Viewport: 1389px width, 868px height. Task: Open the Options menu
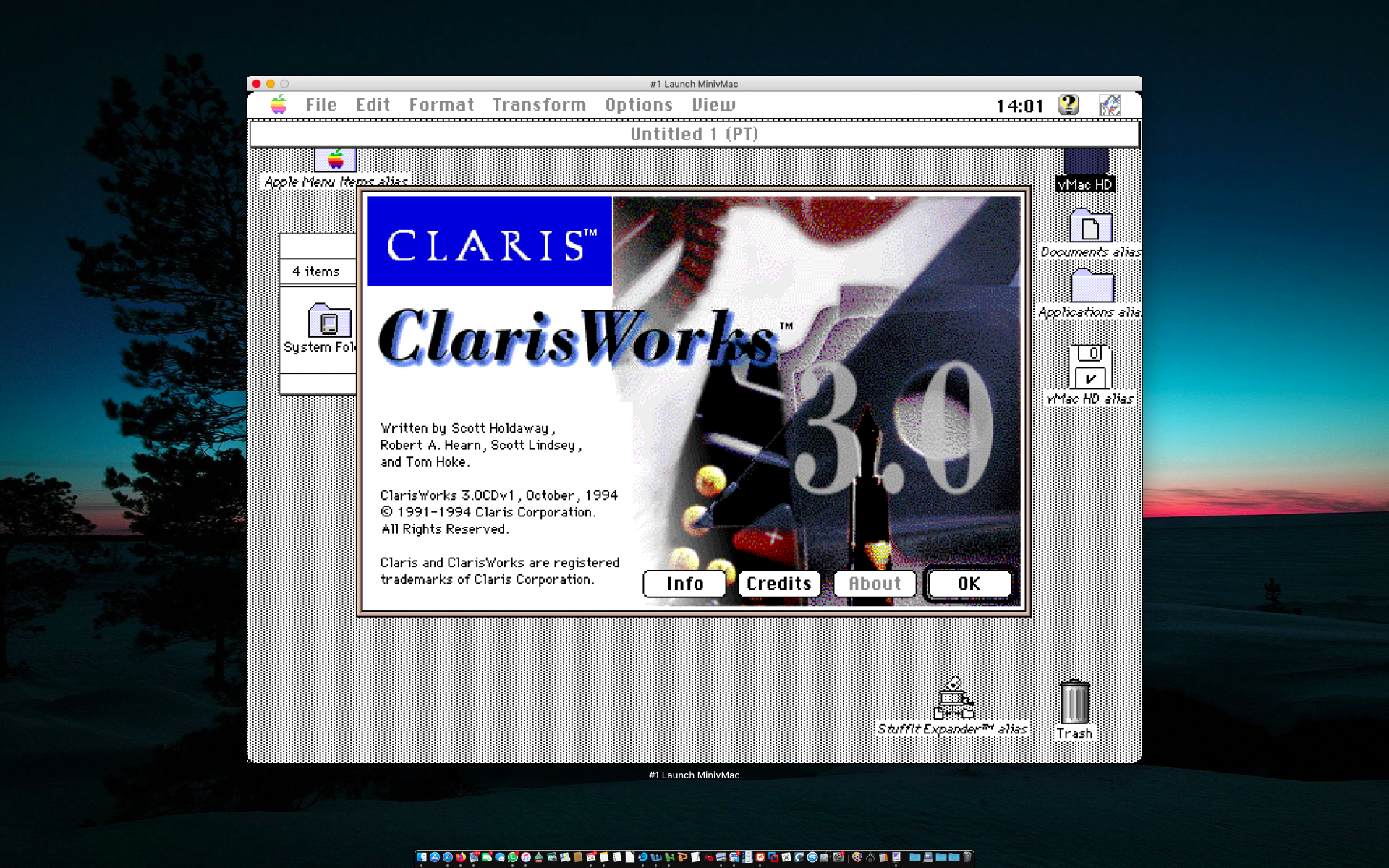pos(639,105)
